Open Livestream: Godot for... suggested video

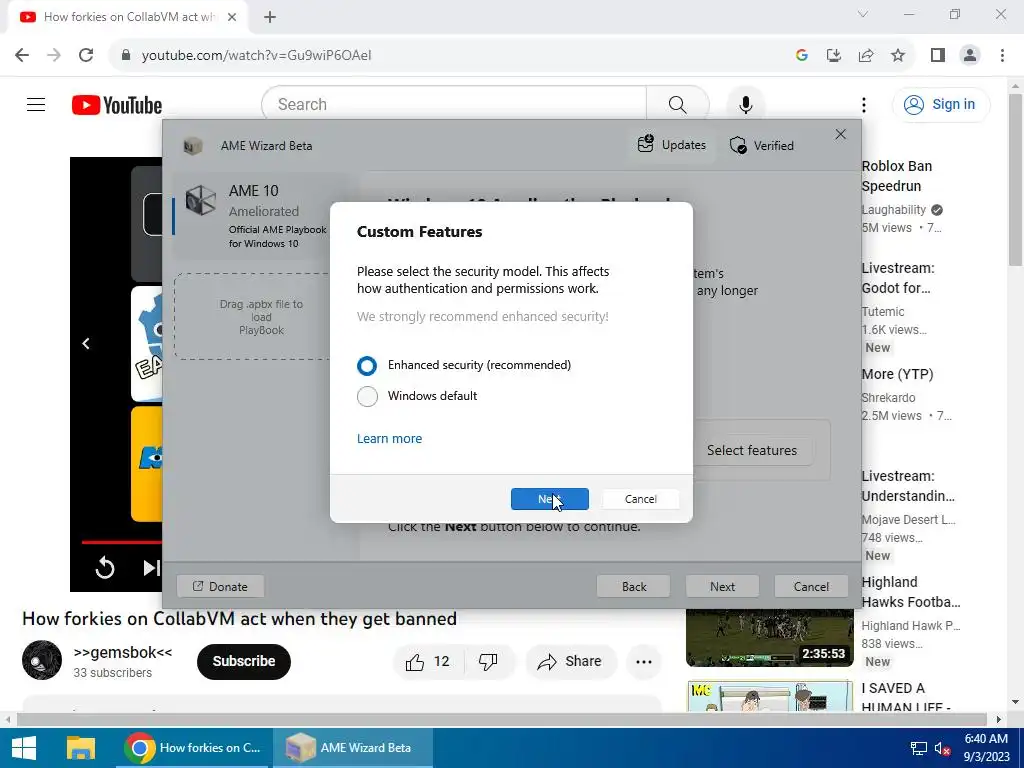[898, 278]
